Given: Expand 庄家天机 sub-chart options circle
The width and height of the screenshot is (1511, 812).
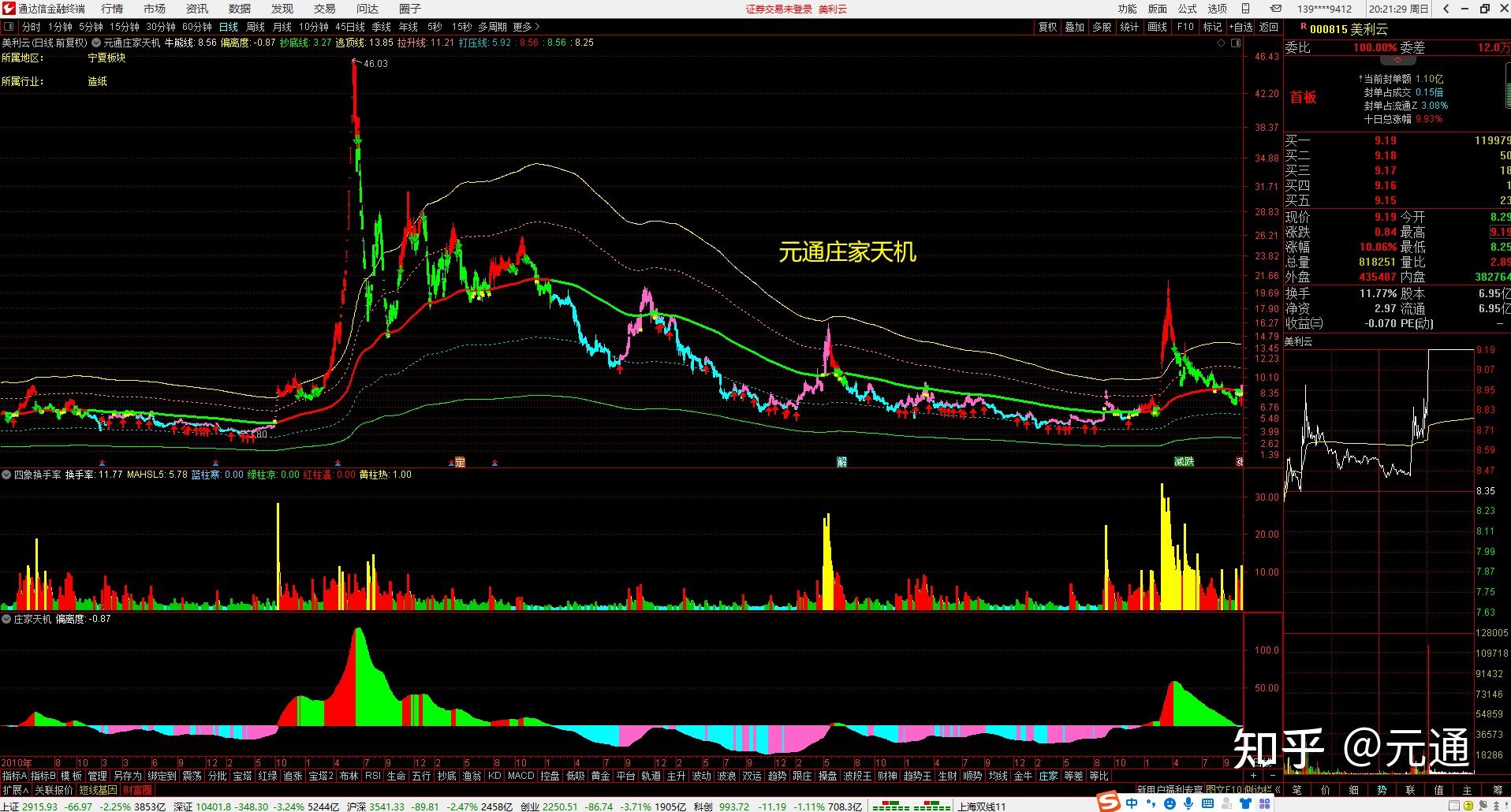Looking at the screenshot, I should coord(7,619).
